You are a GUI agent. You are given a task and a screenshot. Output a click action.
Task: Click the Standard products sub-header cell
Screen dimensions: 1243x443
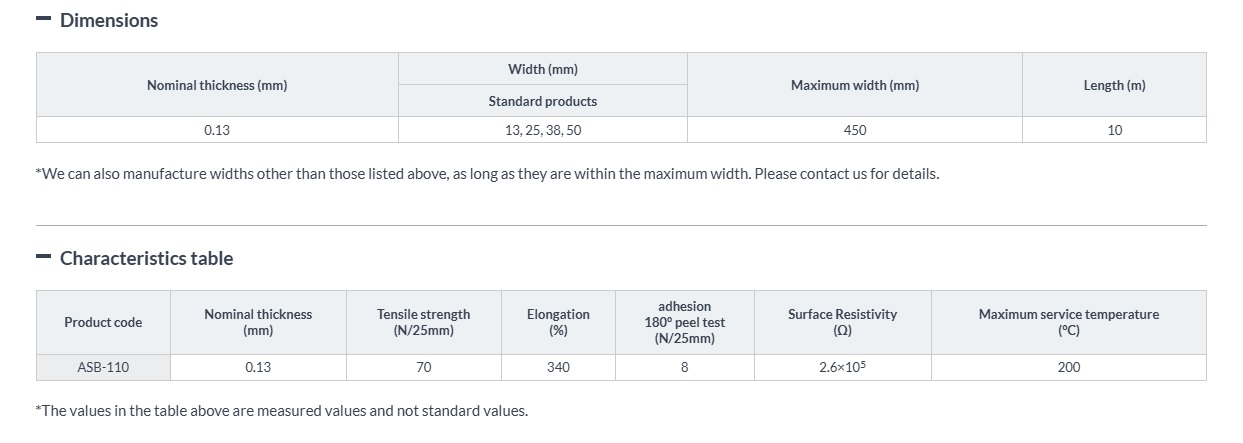click(x=542, y=101)
